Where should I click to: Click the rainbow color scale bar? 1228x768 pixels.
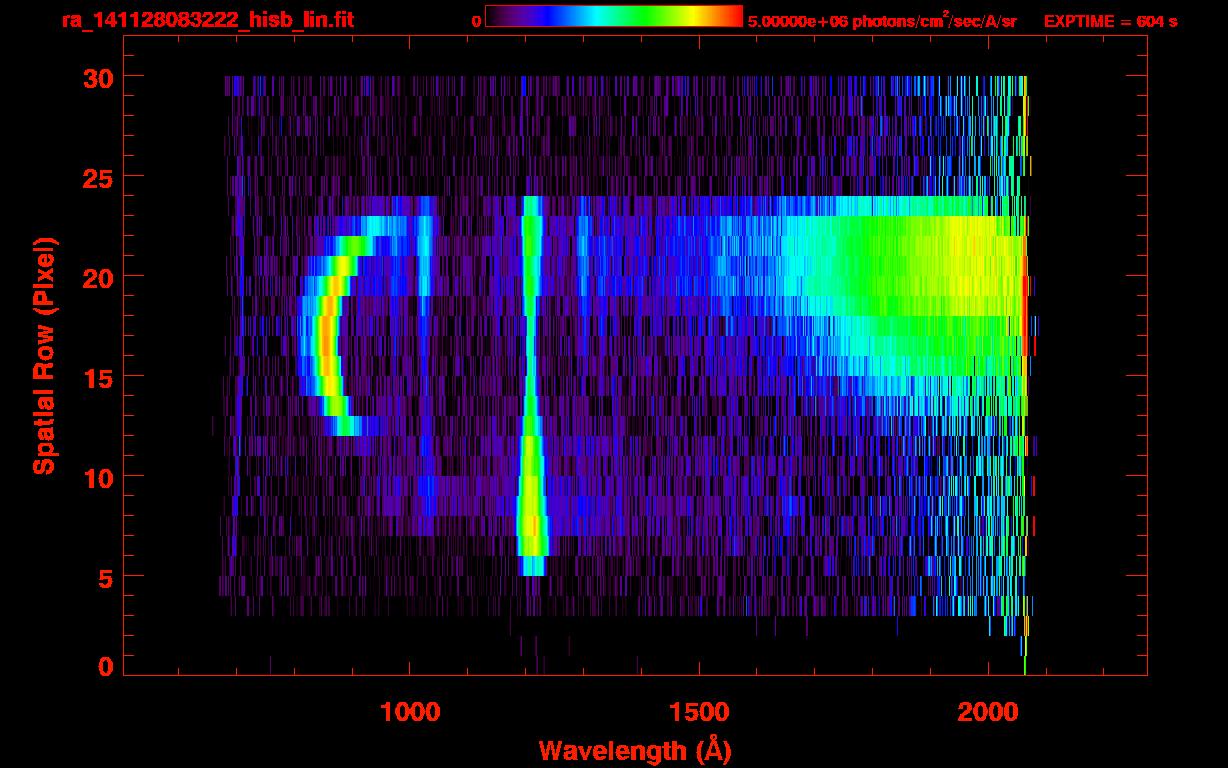[x=614, y=16]
